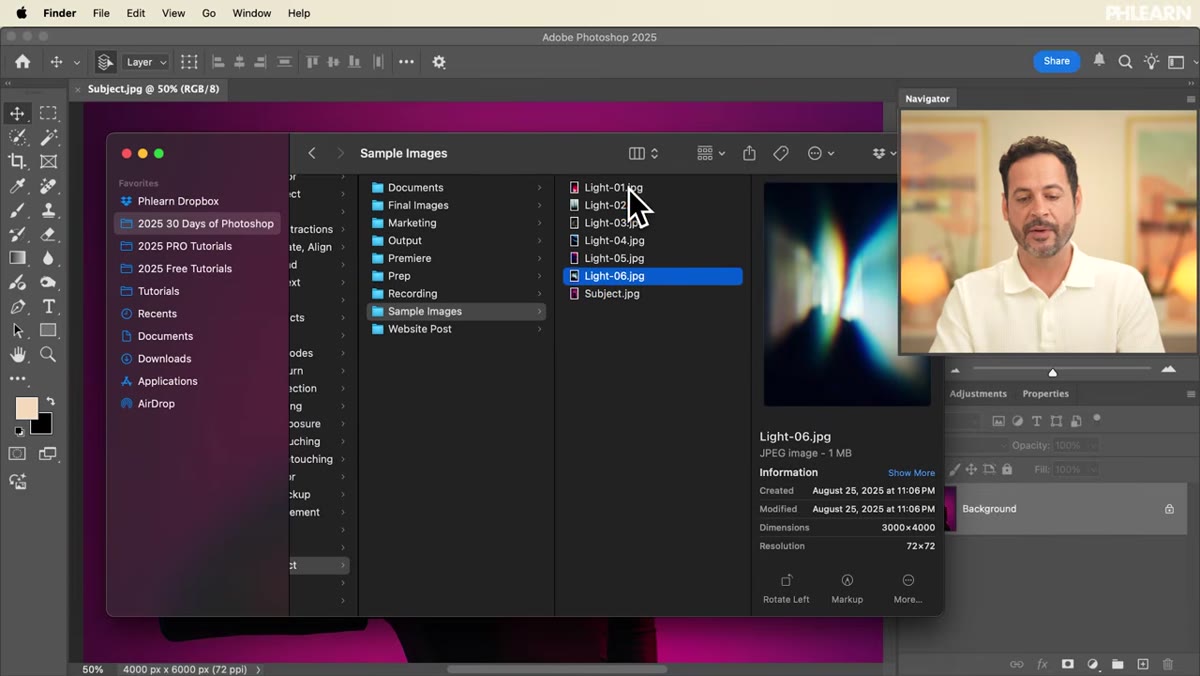
Task: Create a new layer icon
Action: click(1142, 664)
